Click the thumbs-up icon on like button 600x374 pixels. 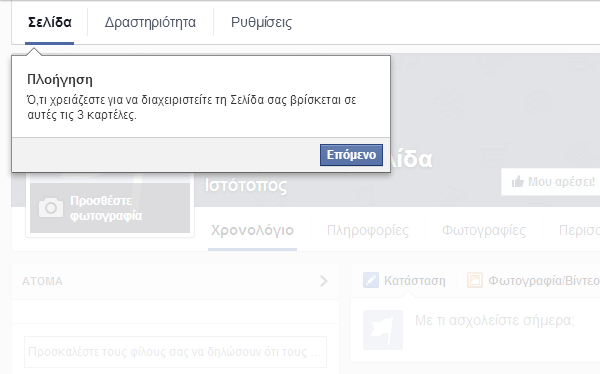point(517,182)
